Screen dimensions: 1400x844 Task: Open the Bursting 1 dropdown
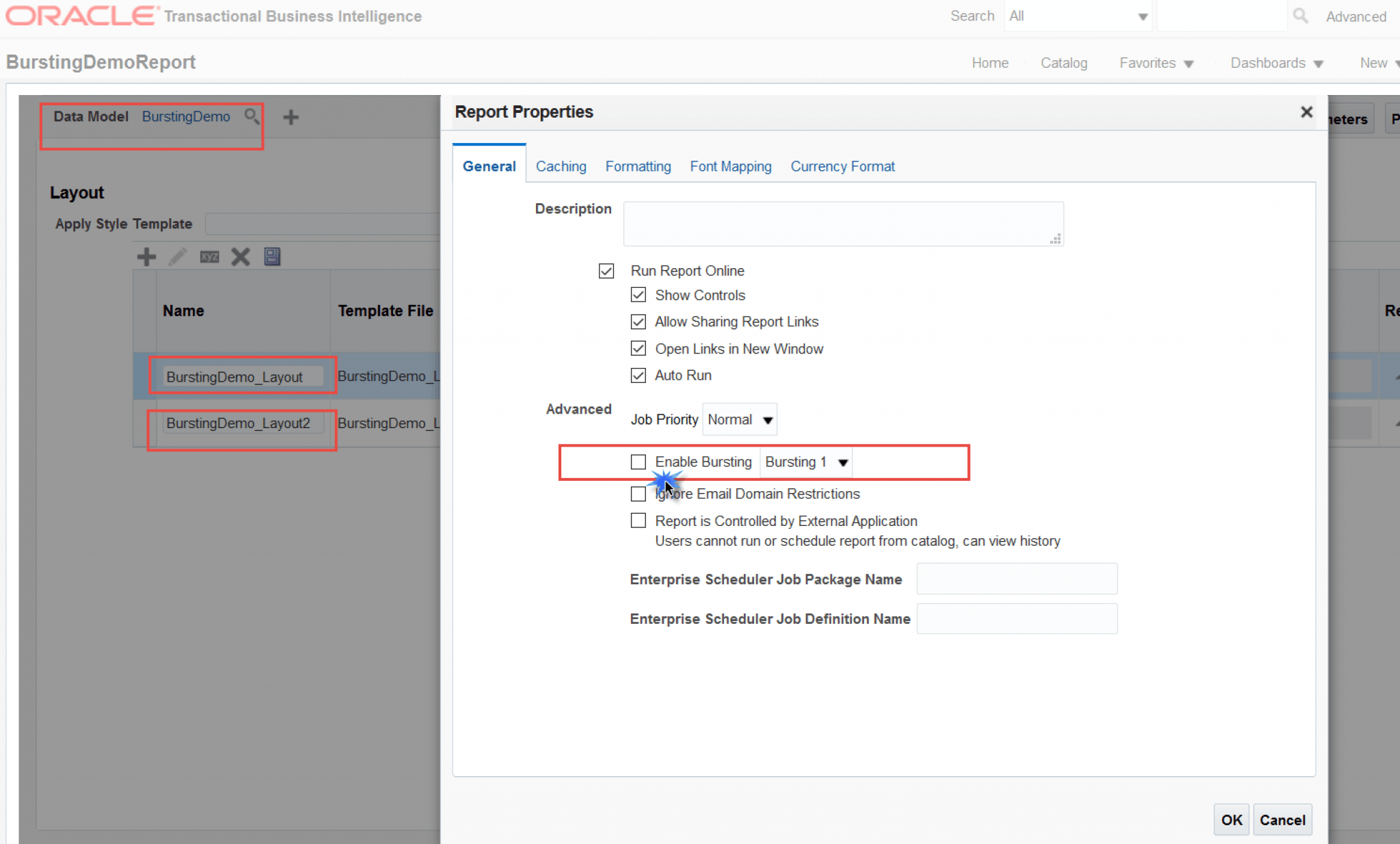805,462
